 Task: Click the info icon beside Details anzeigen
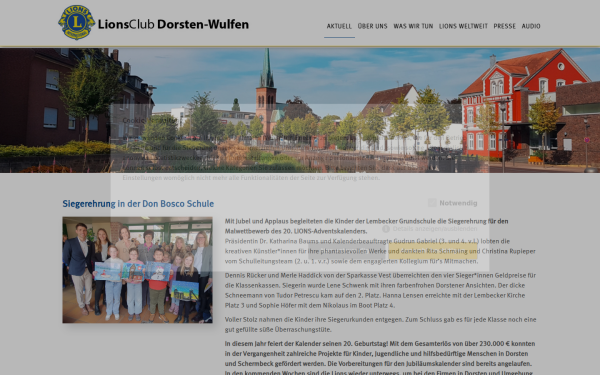[386, 228]
